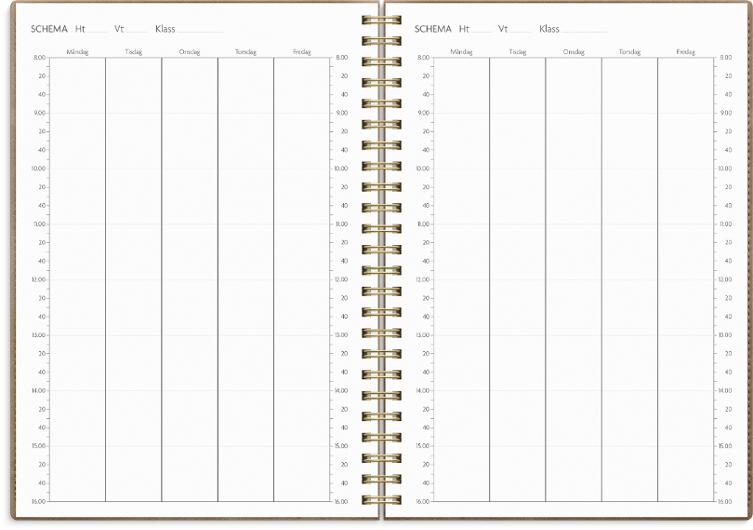Click the Vt field on right page
The height and width of the screenshot is (530, 753).
(x=514, y=29)
